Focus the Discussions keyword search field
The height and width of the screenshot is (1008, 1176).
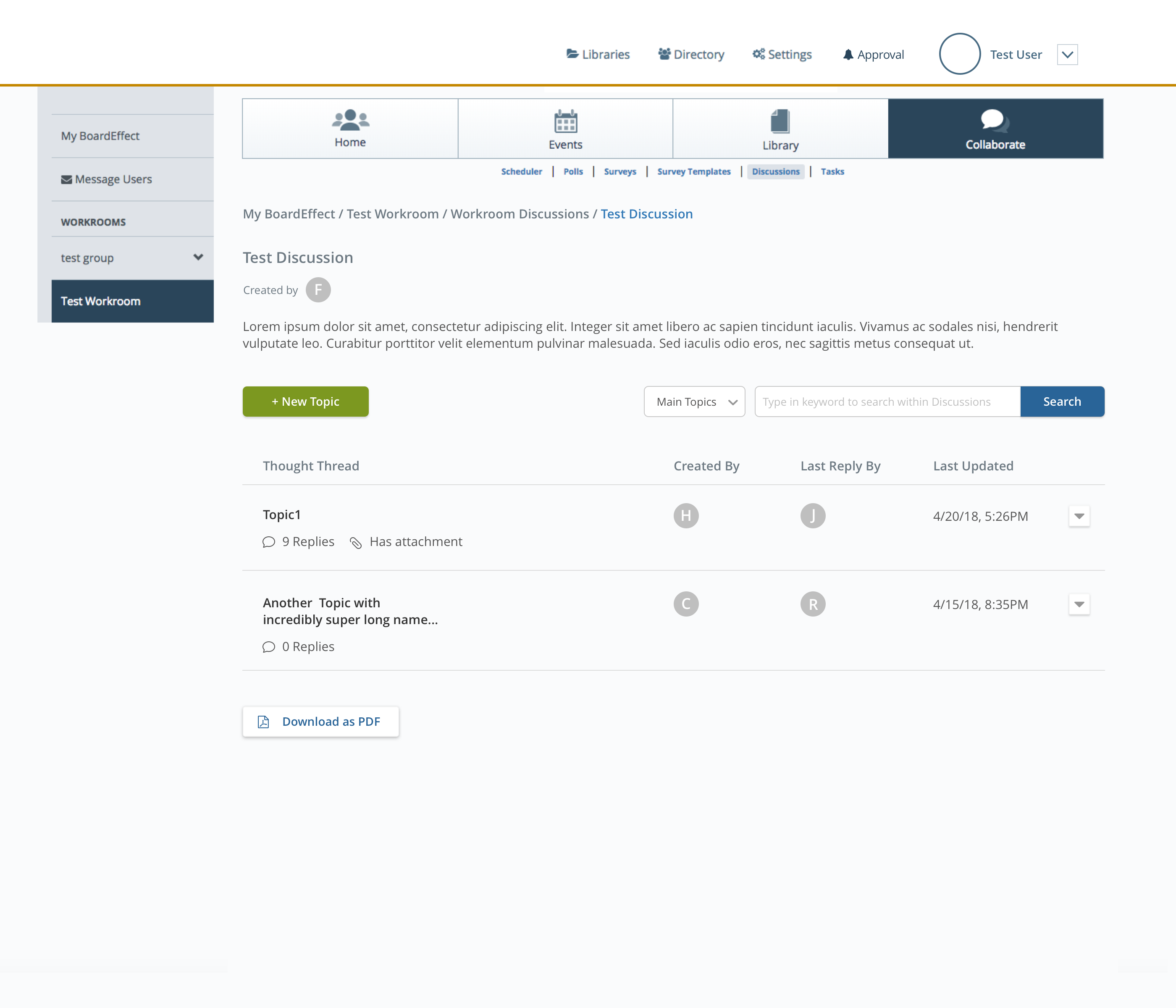(887, 402)
